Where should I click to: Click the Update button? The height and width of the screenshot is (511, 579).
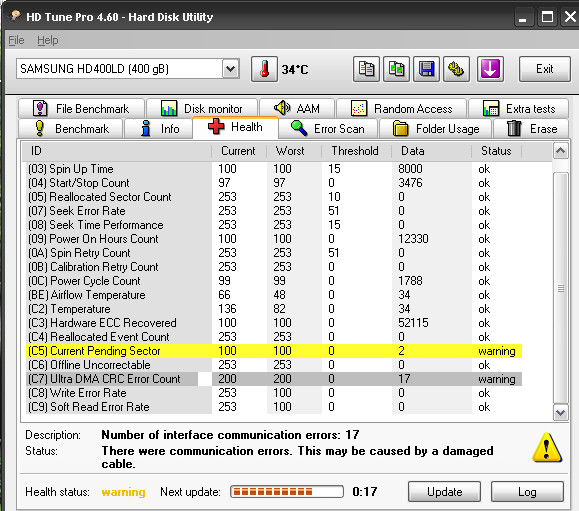point(445,491)
